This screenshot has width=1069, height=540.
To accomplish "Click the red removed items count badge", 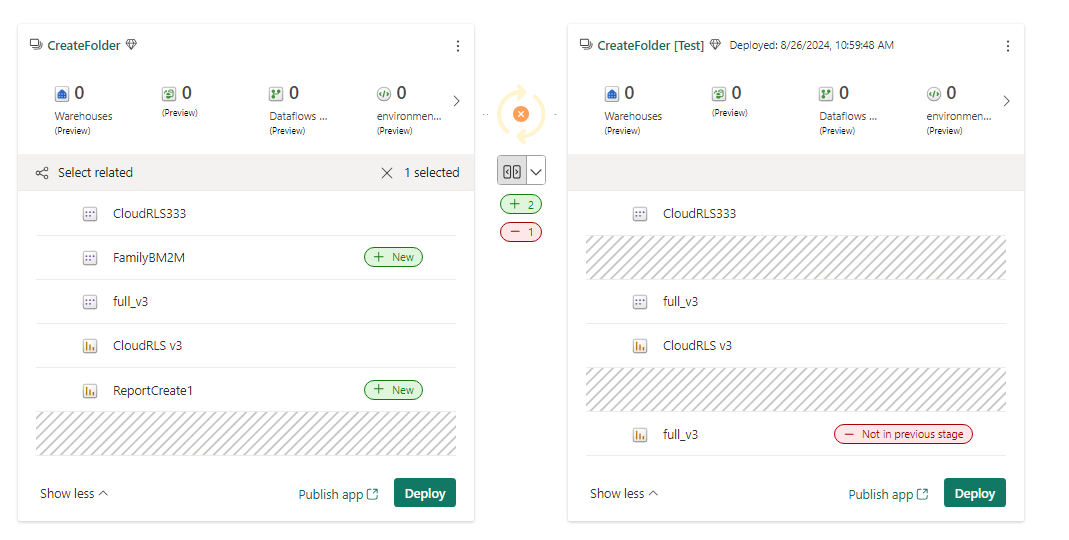I will pos(521,232).
